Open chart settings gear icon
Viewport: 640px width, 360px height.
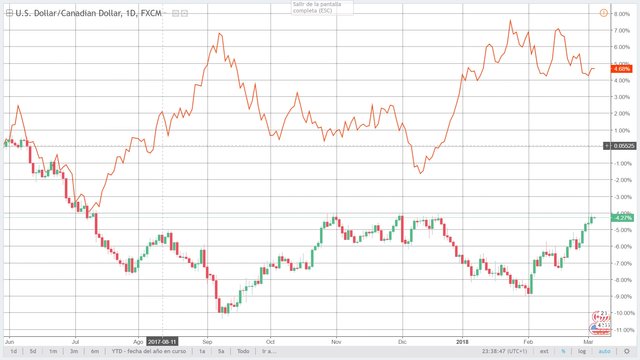(x=627, y=351)
